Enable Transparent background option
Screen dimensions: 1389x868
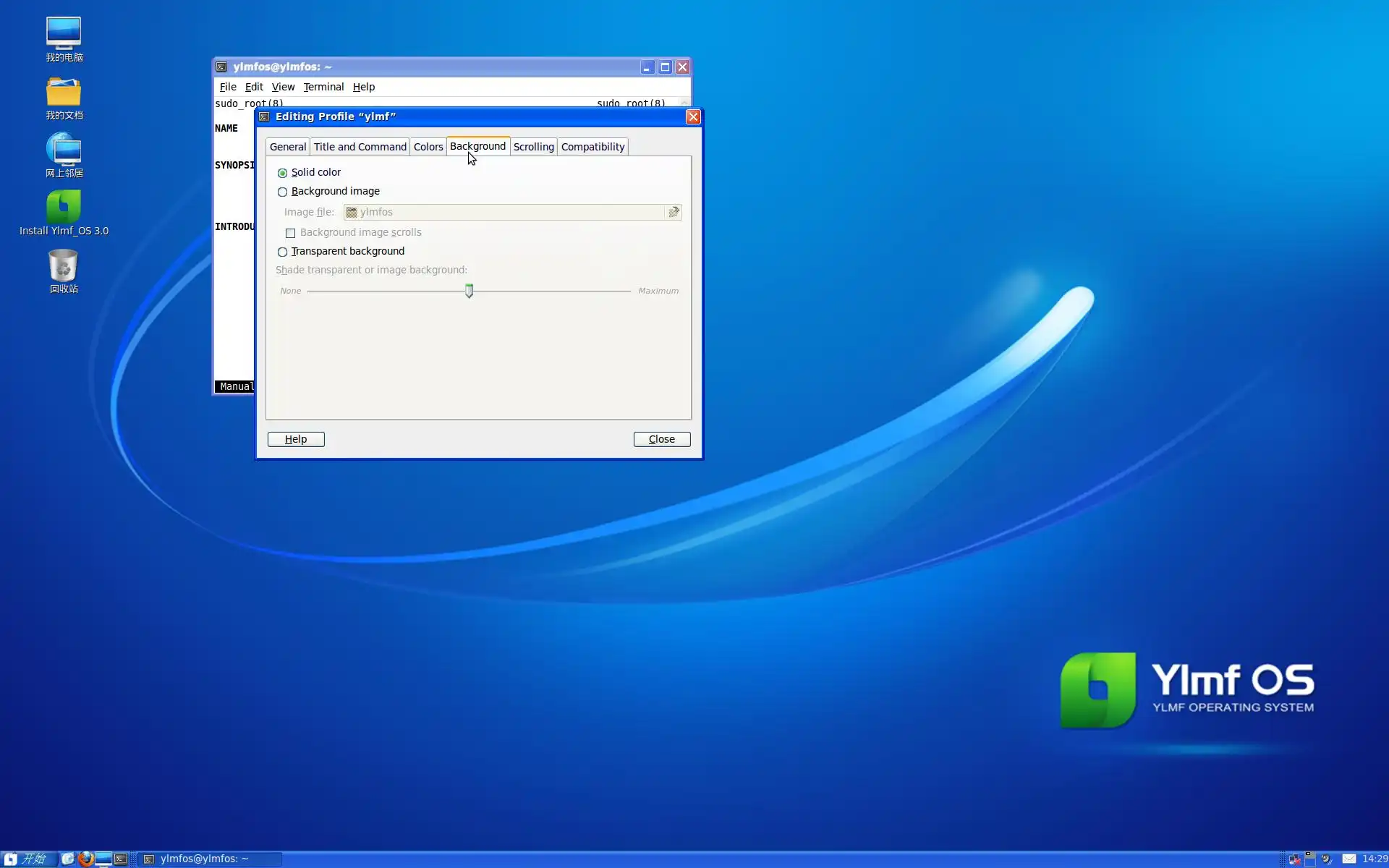coord(282,252)
